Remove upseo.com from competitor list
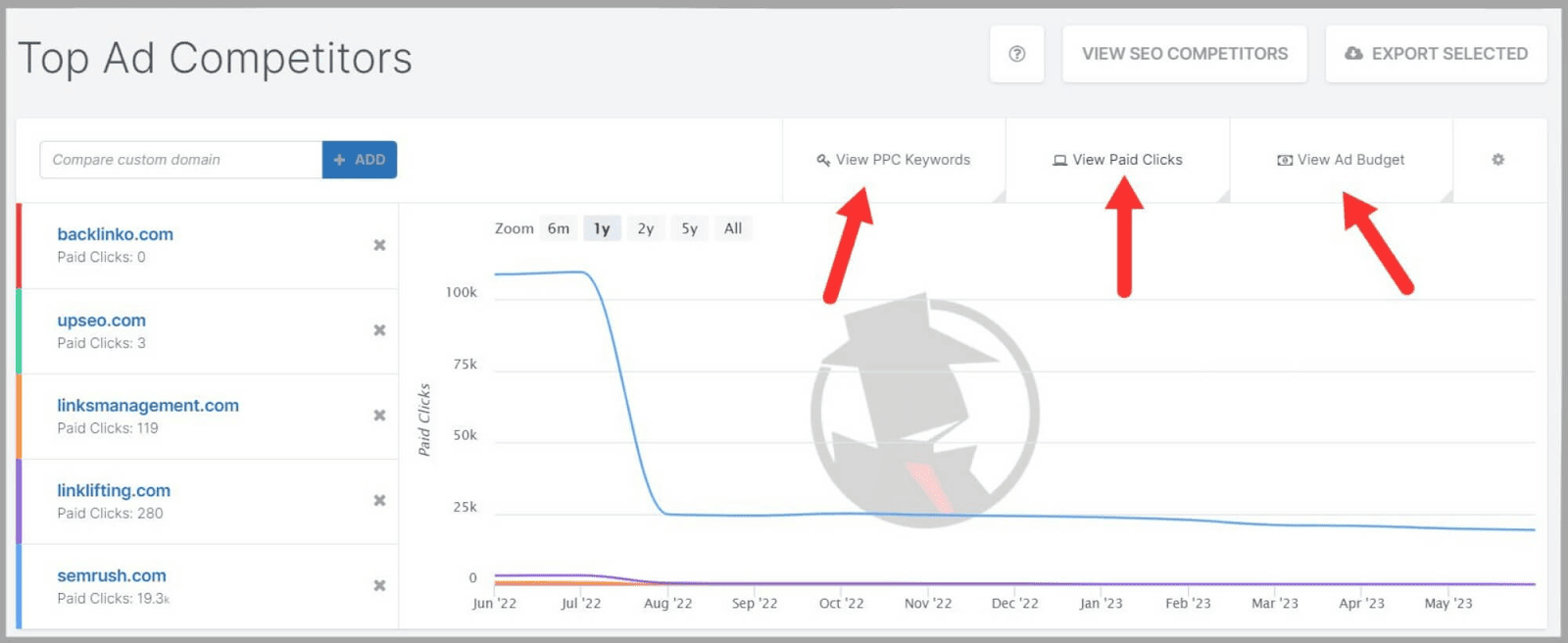This screenshot has height=643, width=1568. point(379,330)
